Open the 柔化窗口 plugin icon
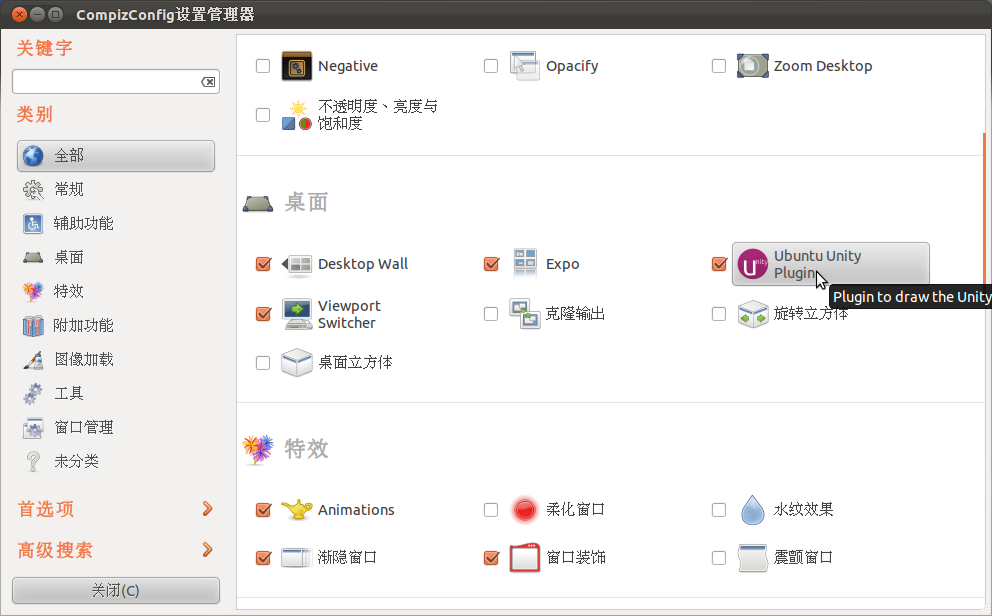The width and height of the screenshot is (992, 616). (x=524, y=510)
